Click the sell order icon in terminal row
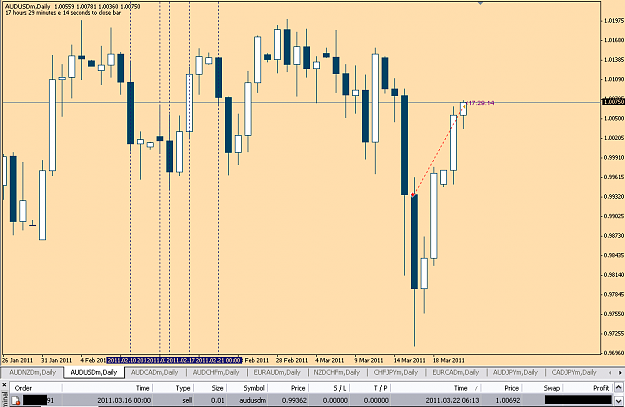The height and width of the screenshot is (407, 625). 16,401
